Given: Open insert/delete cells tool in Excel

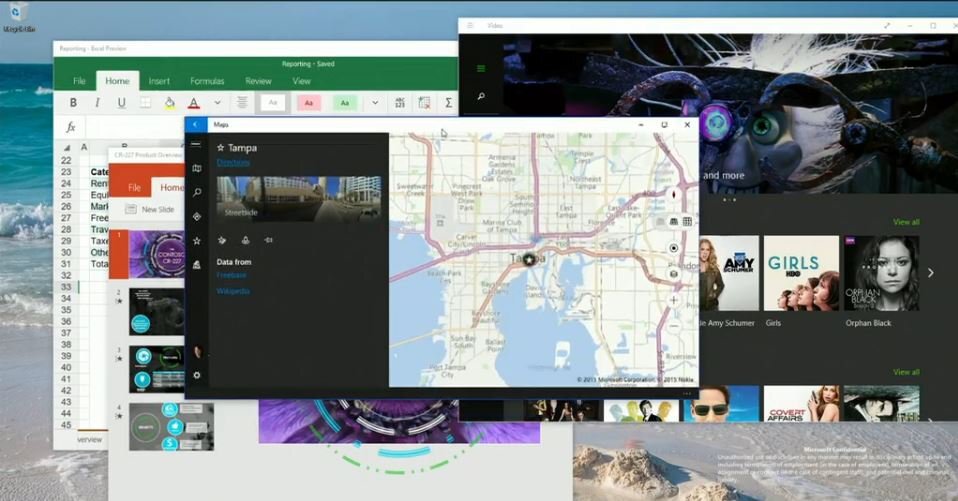Looking at the screenshot, I should (x=424, y=103).
